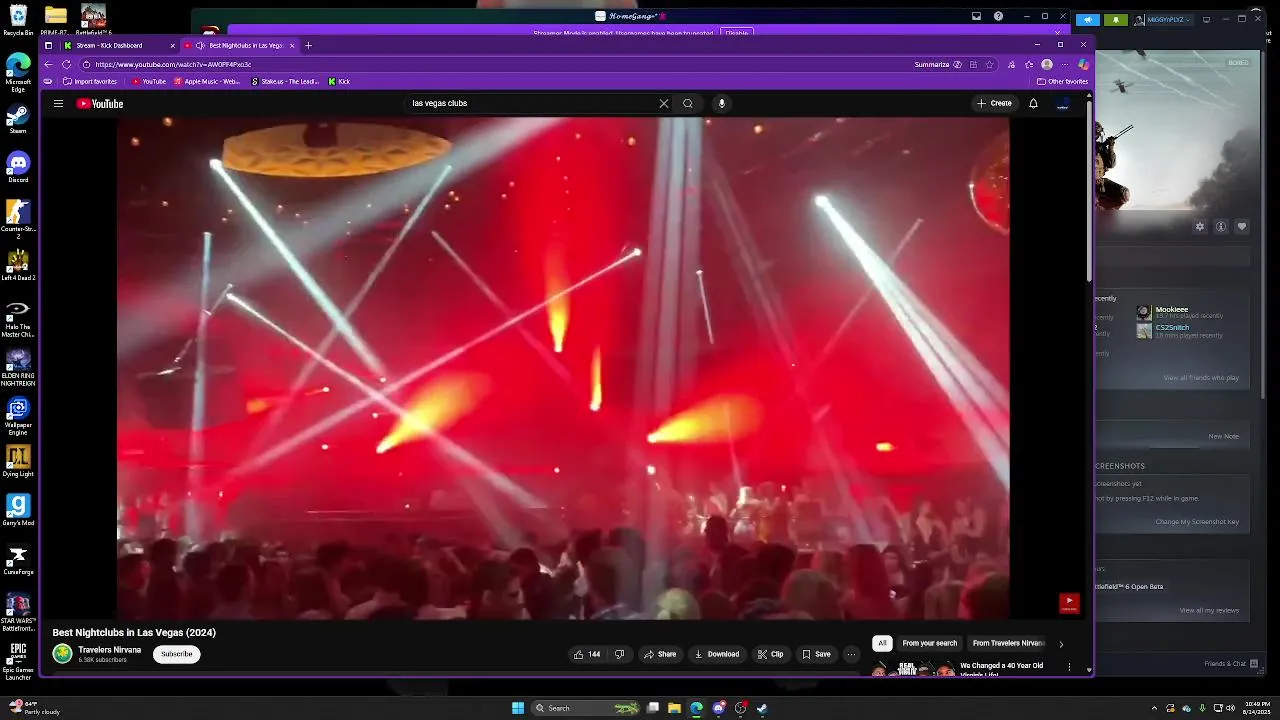Open Steam desktop shortcut

(18, 117)
